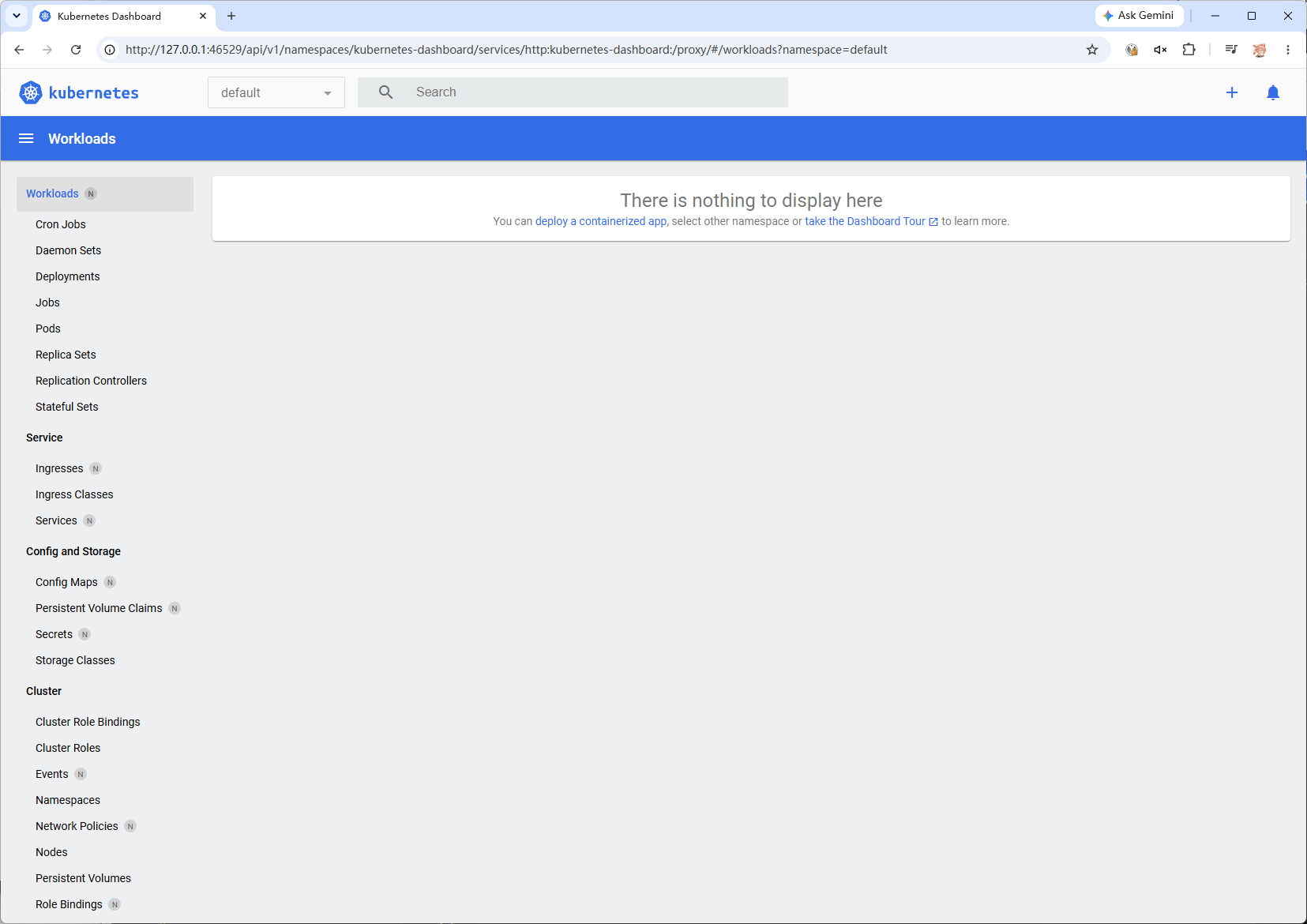Open the browser extensions puzzle icon

pos(1189,50)
